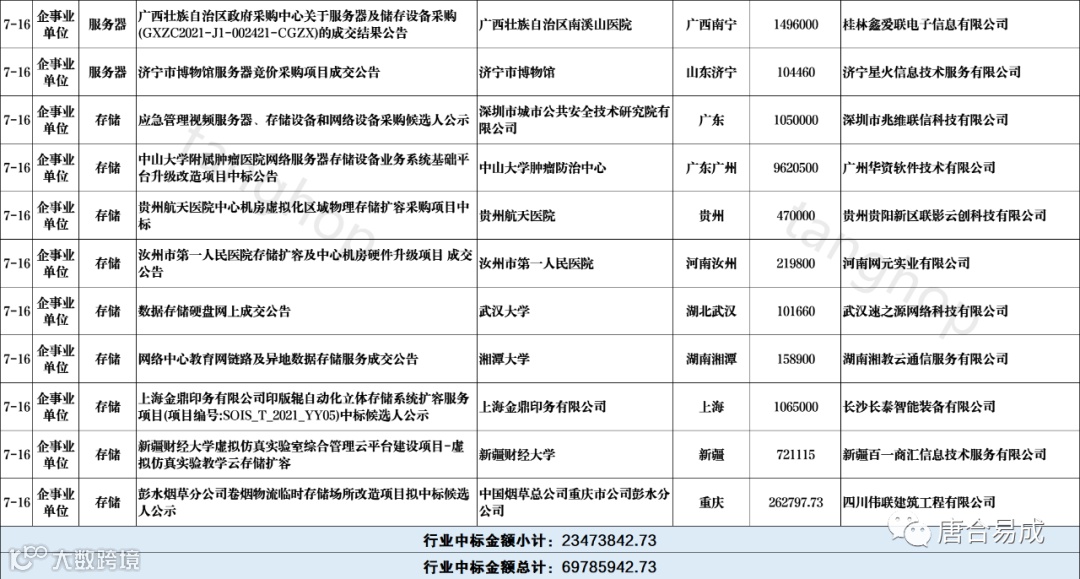Click amount cell 9620500
The image size is (1080, 579).
click(x=796, y=168)
